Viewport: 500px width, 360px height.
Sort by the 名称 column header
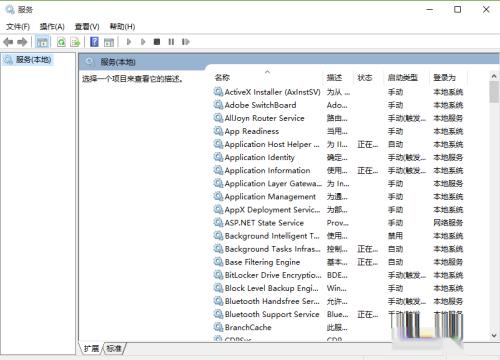click(x=268, y=78)
